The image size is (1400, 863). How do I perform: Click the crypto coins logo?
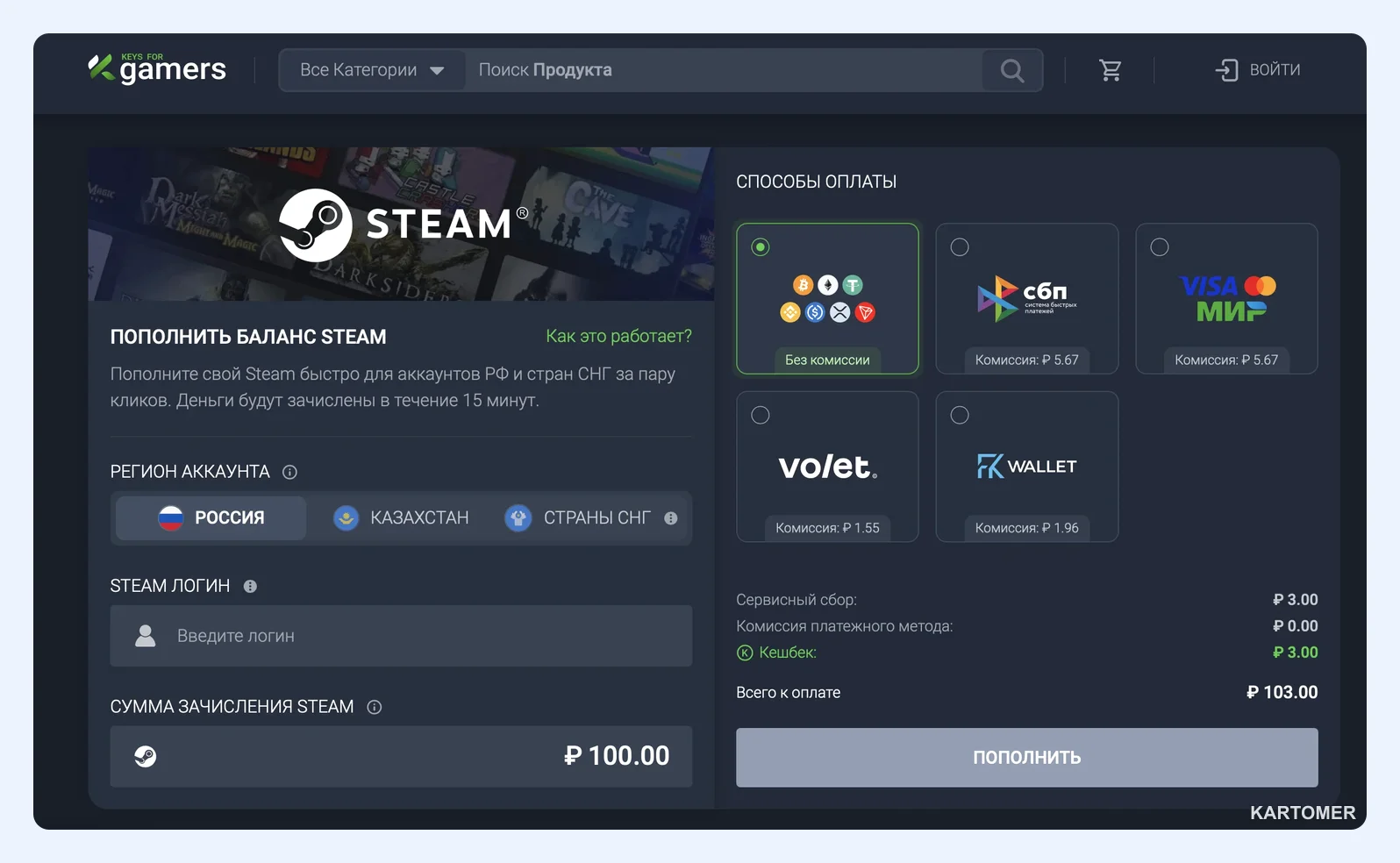827,298
